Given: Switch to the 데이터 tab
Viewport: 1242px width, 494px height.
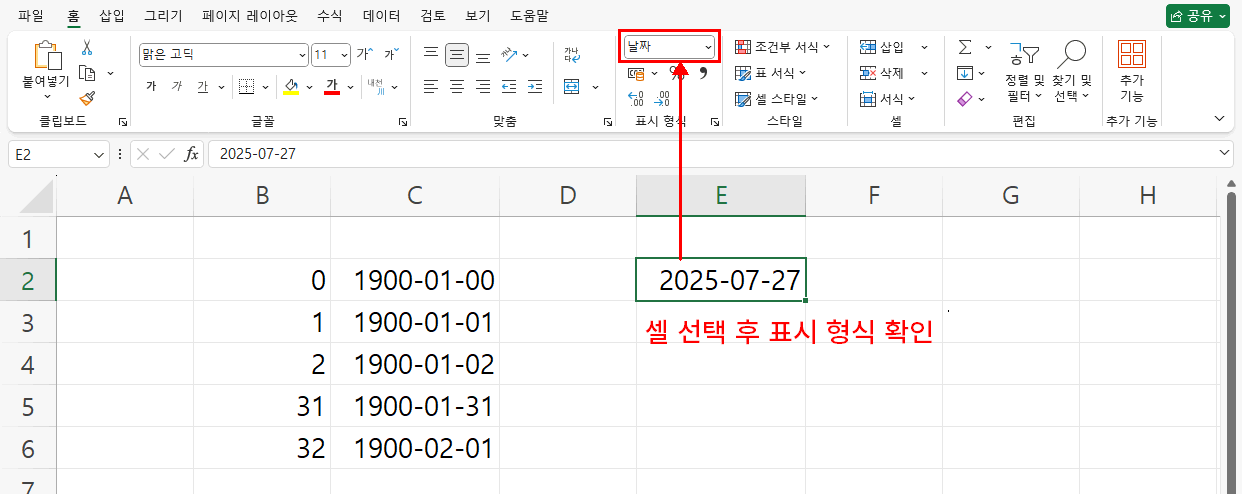Looking at the screenshot, I should [382, 15].
